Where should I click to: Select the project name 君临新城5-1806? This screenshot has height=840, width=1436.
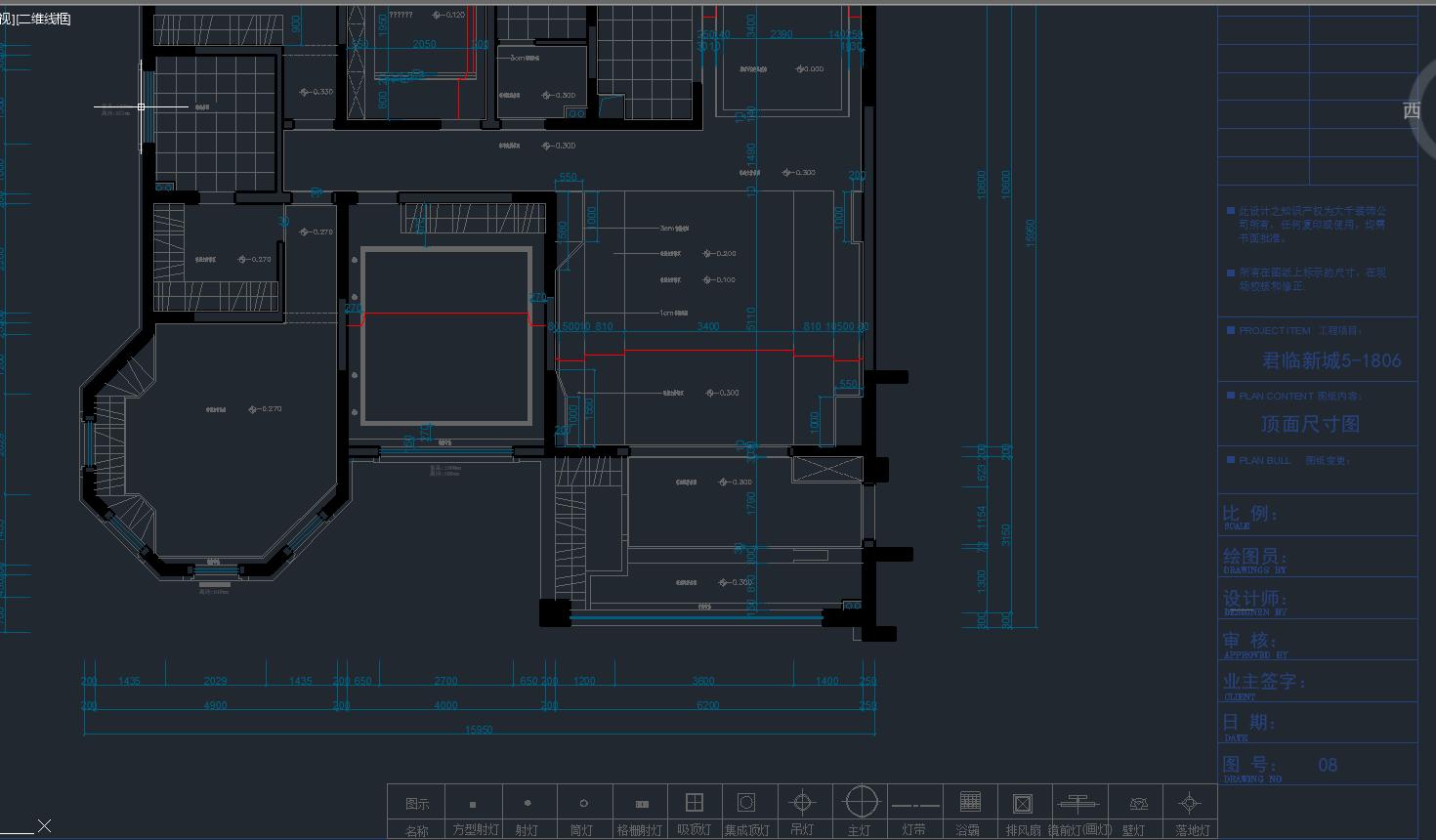1331,360
